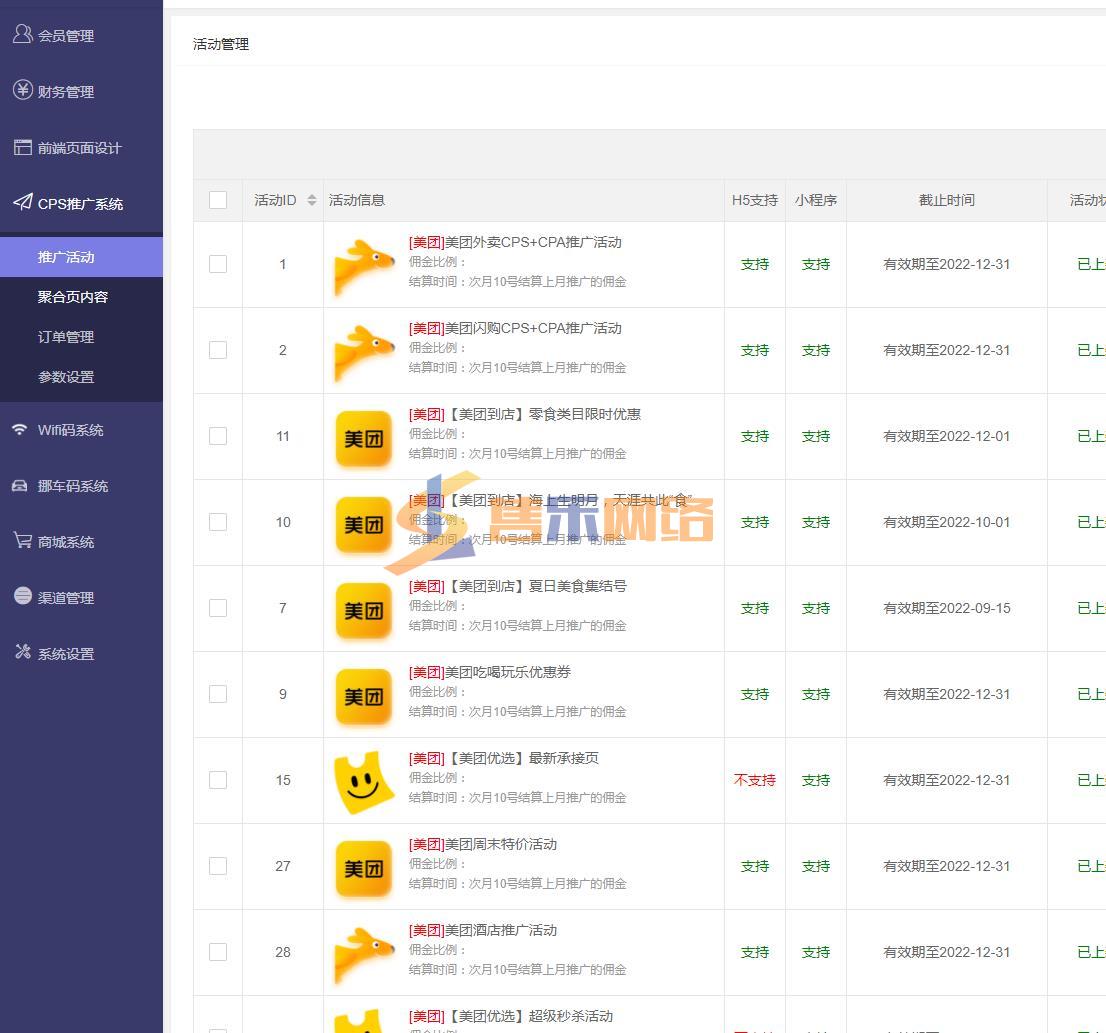Viewport: 1106px width, 1033px height.
Task: Click 美团 logo of 零食类目限时优惠 row
Action: point(363,439)
